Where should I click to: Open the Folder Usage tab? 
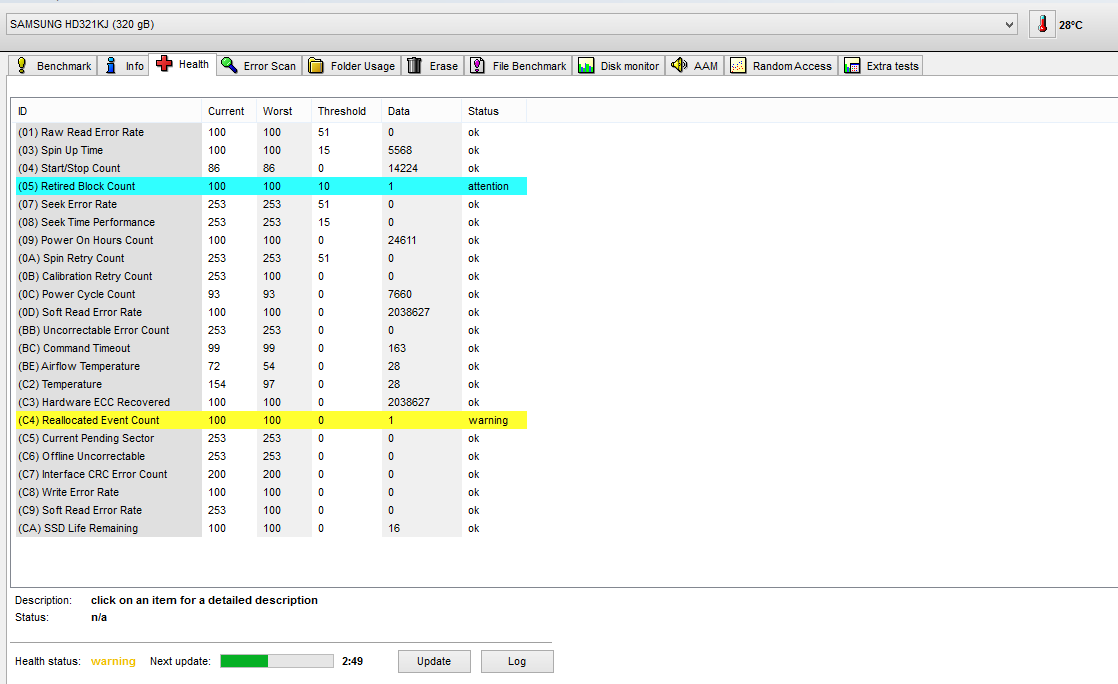click(352, 66)
